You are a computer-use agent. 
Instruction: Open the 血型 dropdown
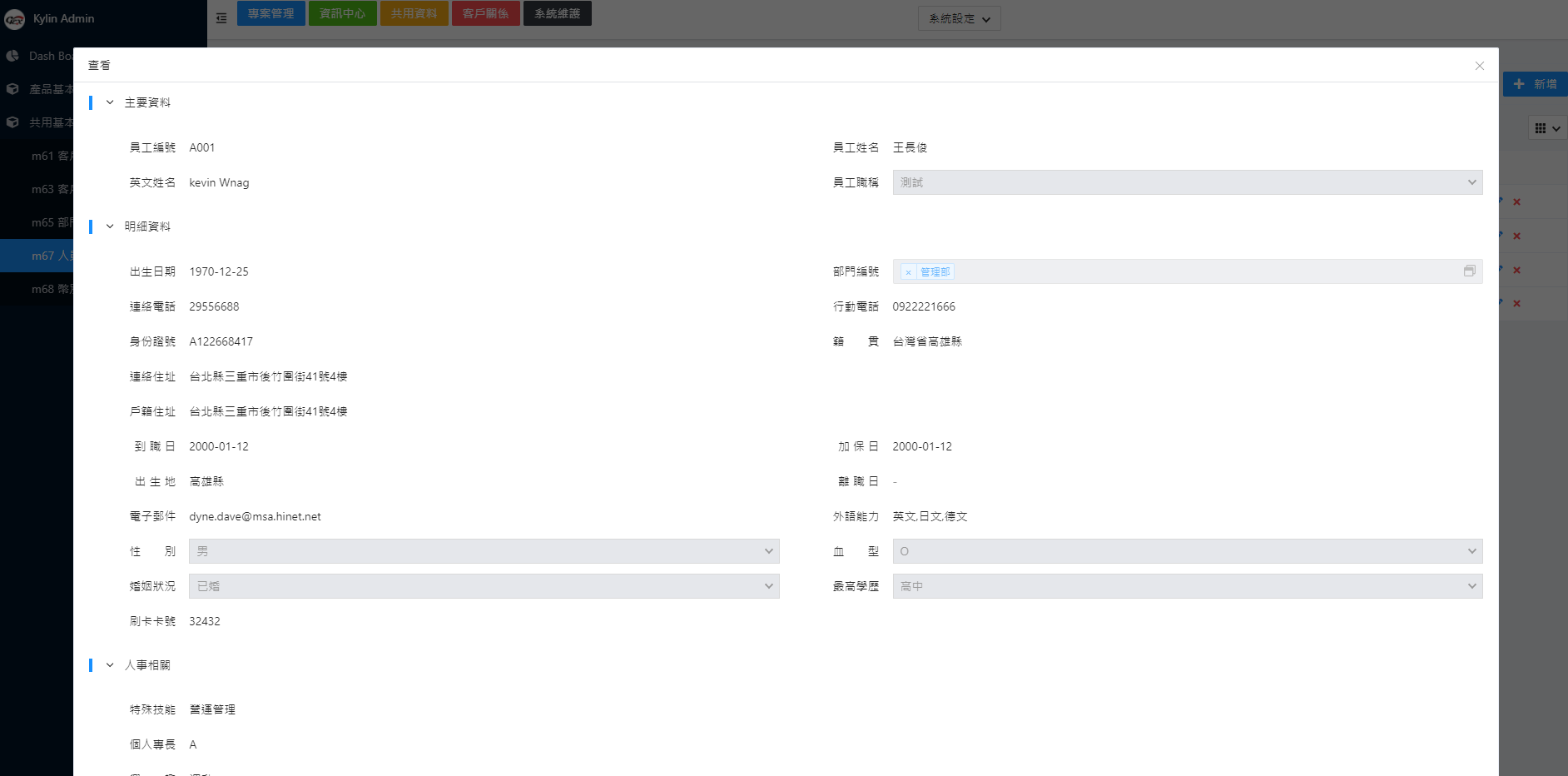pos(1187,551)
